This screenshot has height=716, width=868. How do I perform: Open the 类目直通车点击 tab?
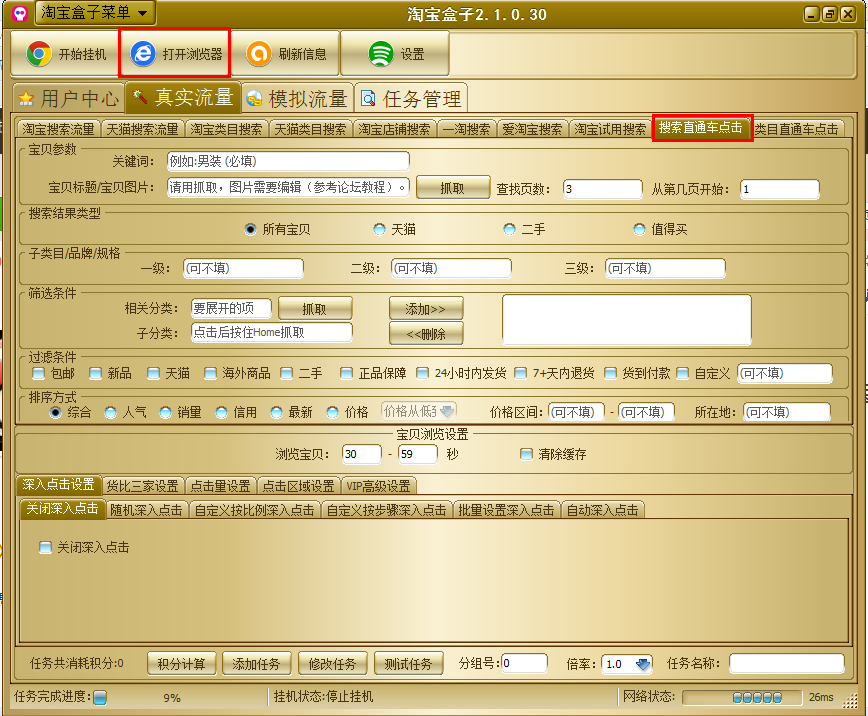pyautogui.click(x=797, y=129)
